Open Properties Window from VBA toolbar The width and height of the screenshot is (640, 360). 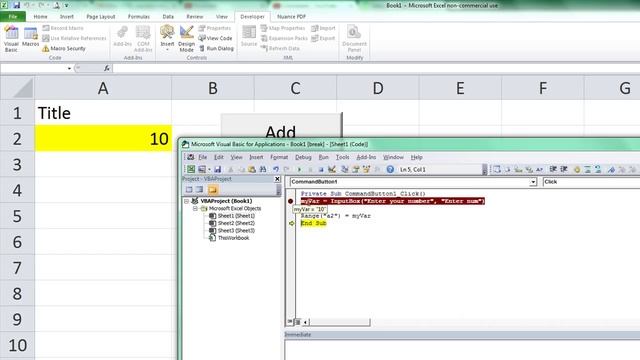(356, 169)
